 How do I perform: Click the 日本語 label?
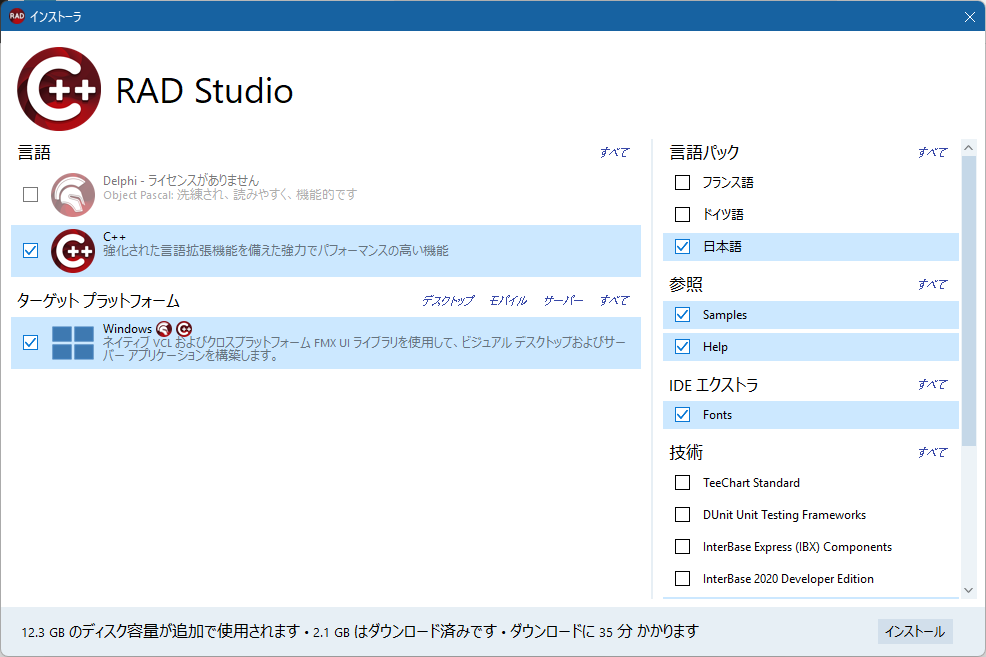(722, 246)
